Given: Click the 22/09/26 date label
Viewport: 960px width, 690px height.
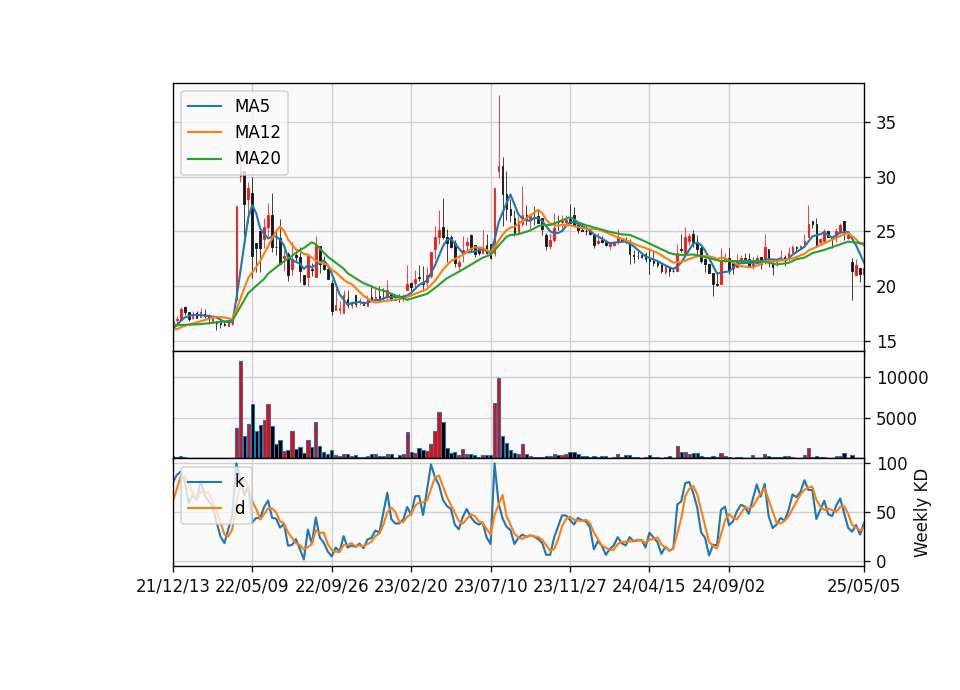Looking at the screenshot, I should pos(332,586).
